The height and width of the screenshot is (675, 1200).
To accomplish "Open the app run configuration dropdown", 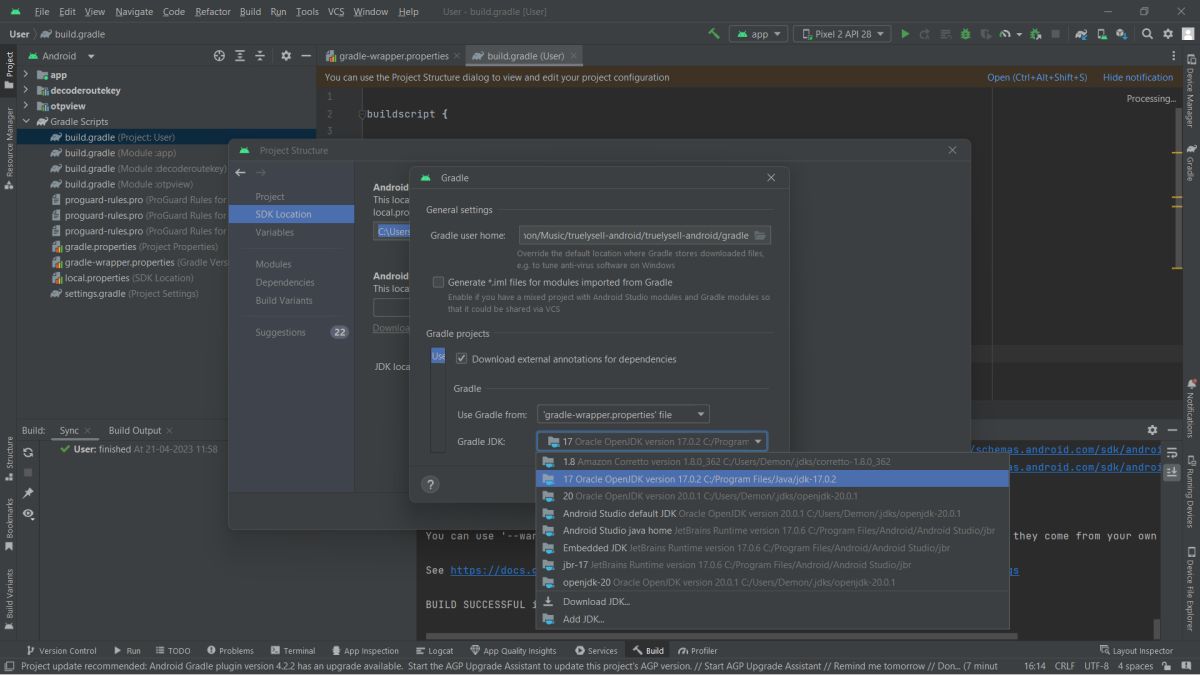I will click(x=758, y=33).
